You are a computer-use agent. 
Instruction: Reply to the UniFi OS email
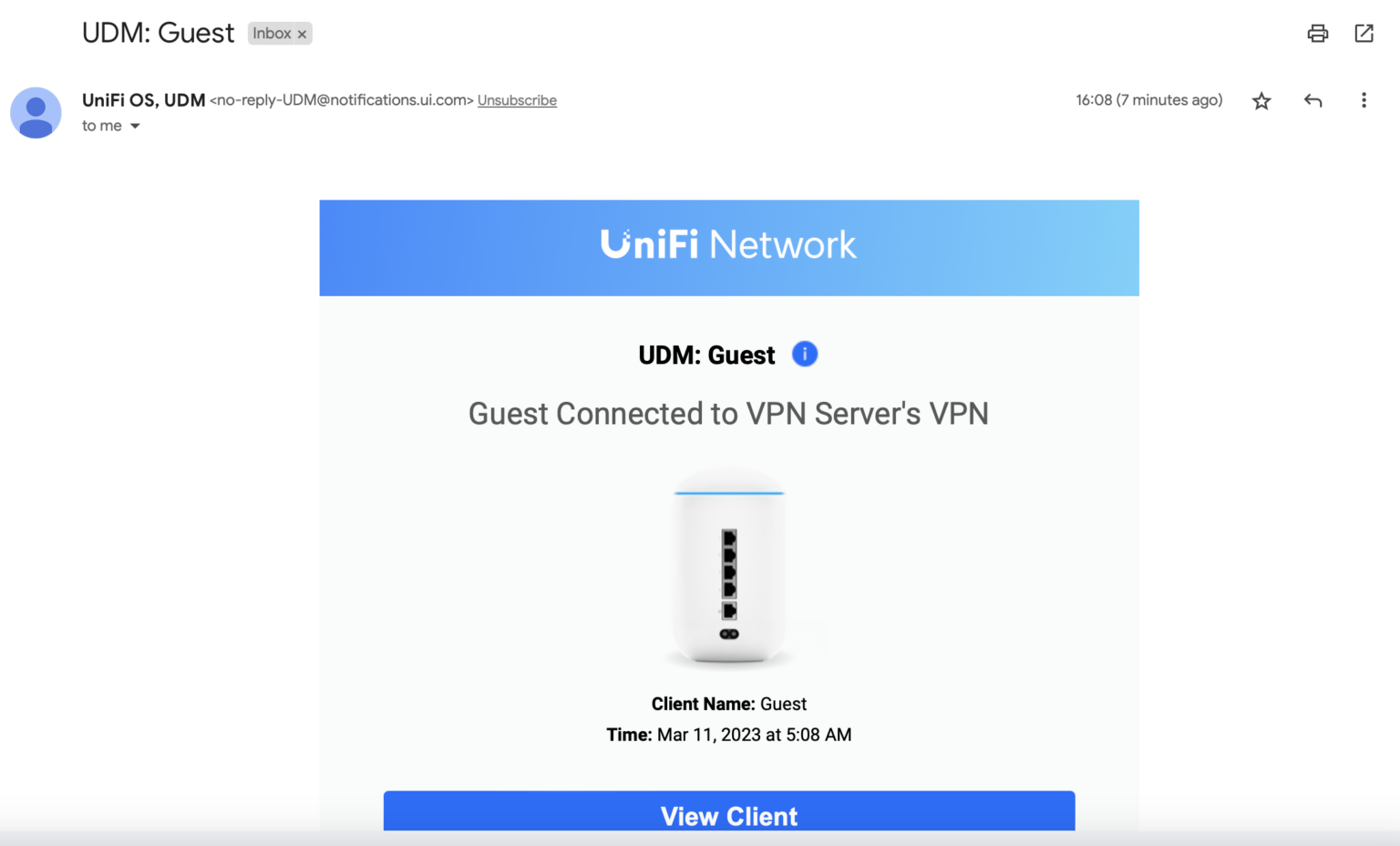point(1312,100)
